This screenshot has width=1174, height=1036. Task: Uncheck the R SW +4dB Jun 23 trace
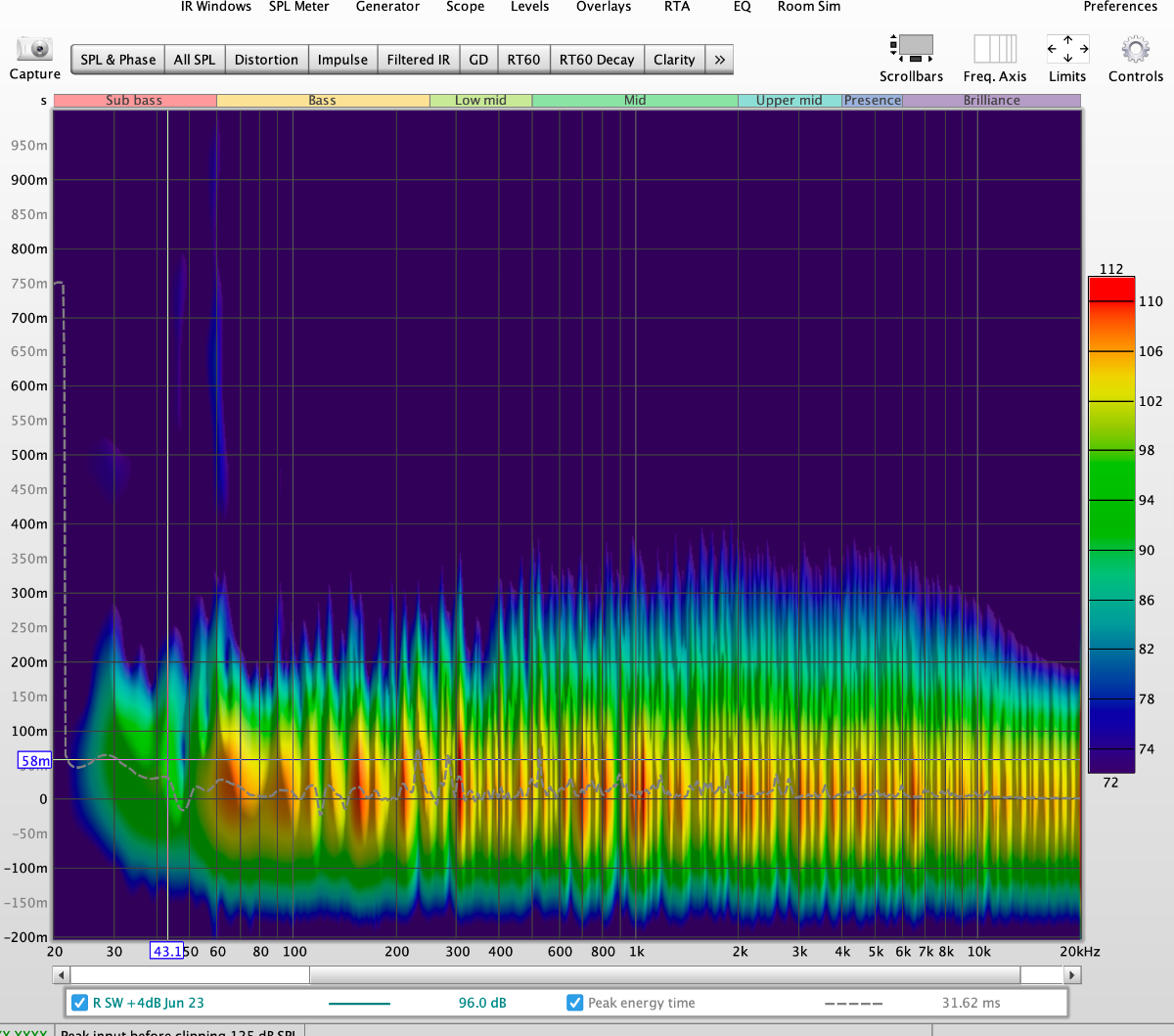[80, 1003]
